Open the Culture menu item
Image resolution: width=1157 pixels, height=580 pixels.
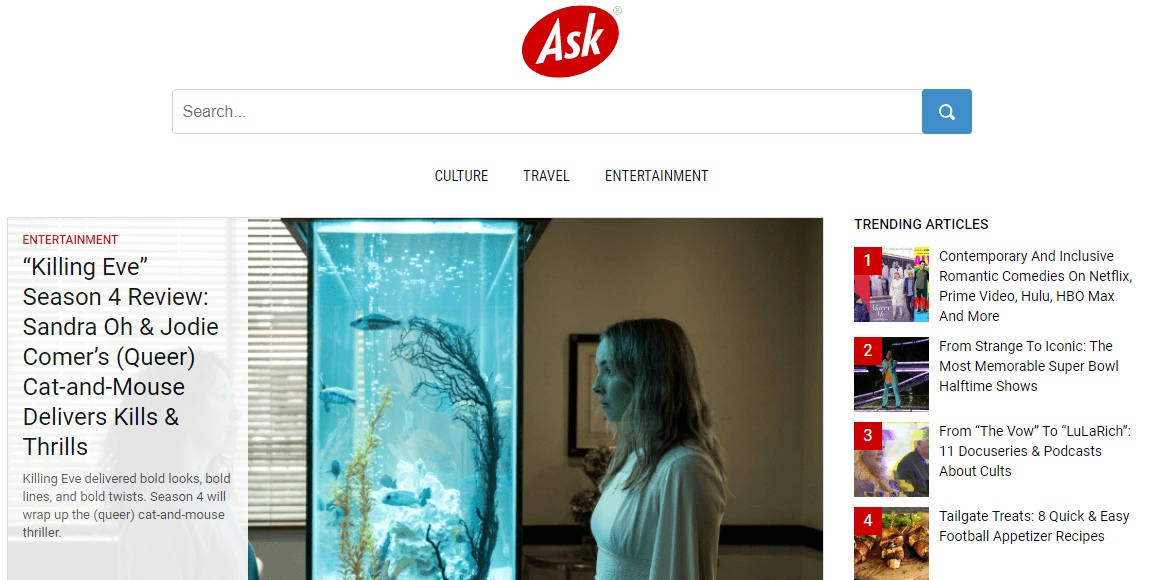[x=461, y=176]
